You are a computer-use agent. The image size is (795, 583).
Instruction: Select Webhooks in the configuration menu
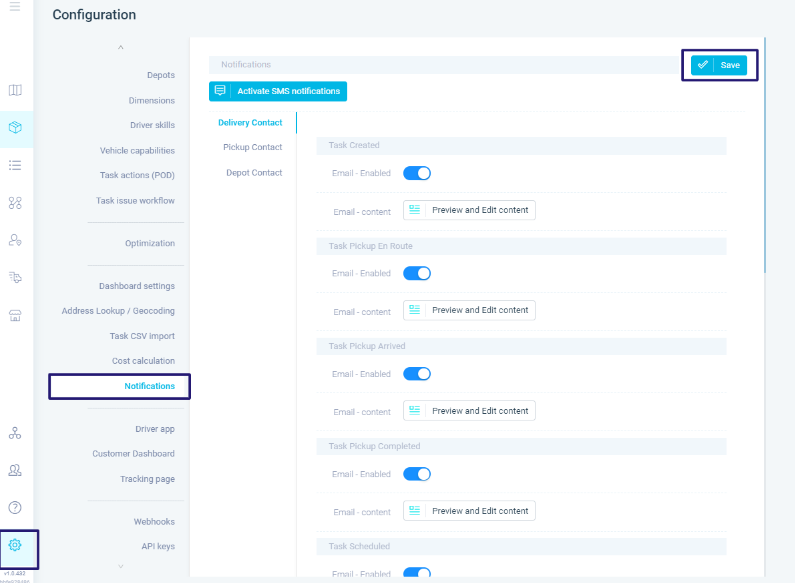point(154,522)
